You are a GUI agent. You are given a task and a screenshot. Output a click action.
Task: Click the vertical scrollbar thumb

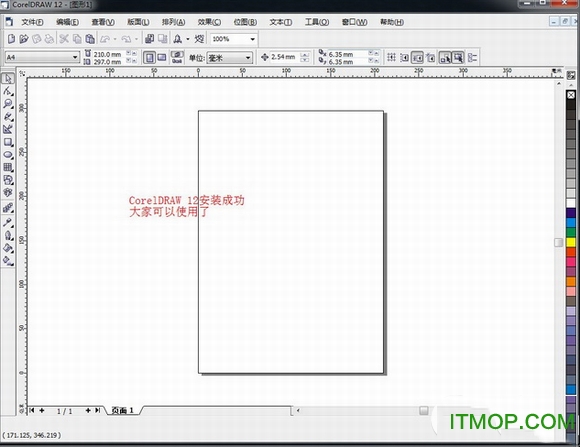pyautogui.click(x=559, y=242)
